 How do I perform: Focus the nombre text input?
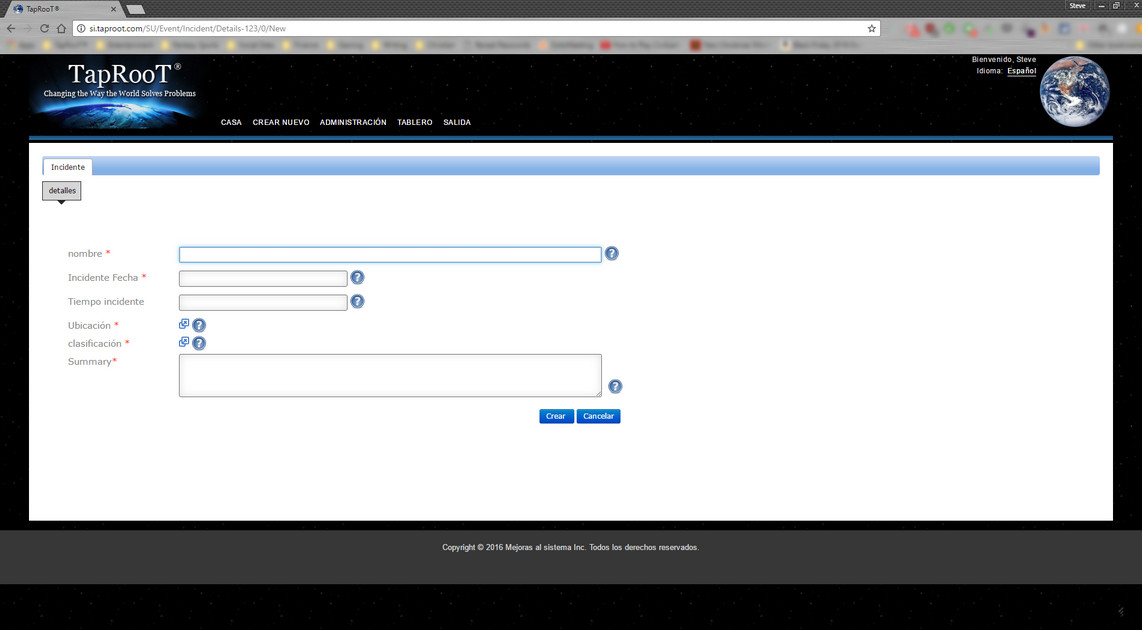(390, 255)
